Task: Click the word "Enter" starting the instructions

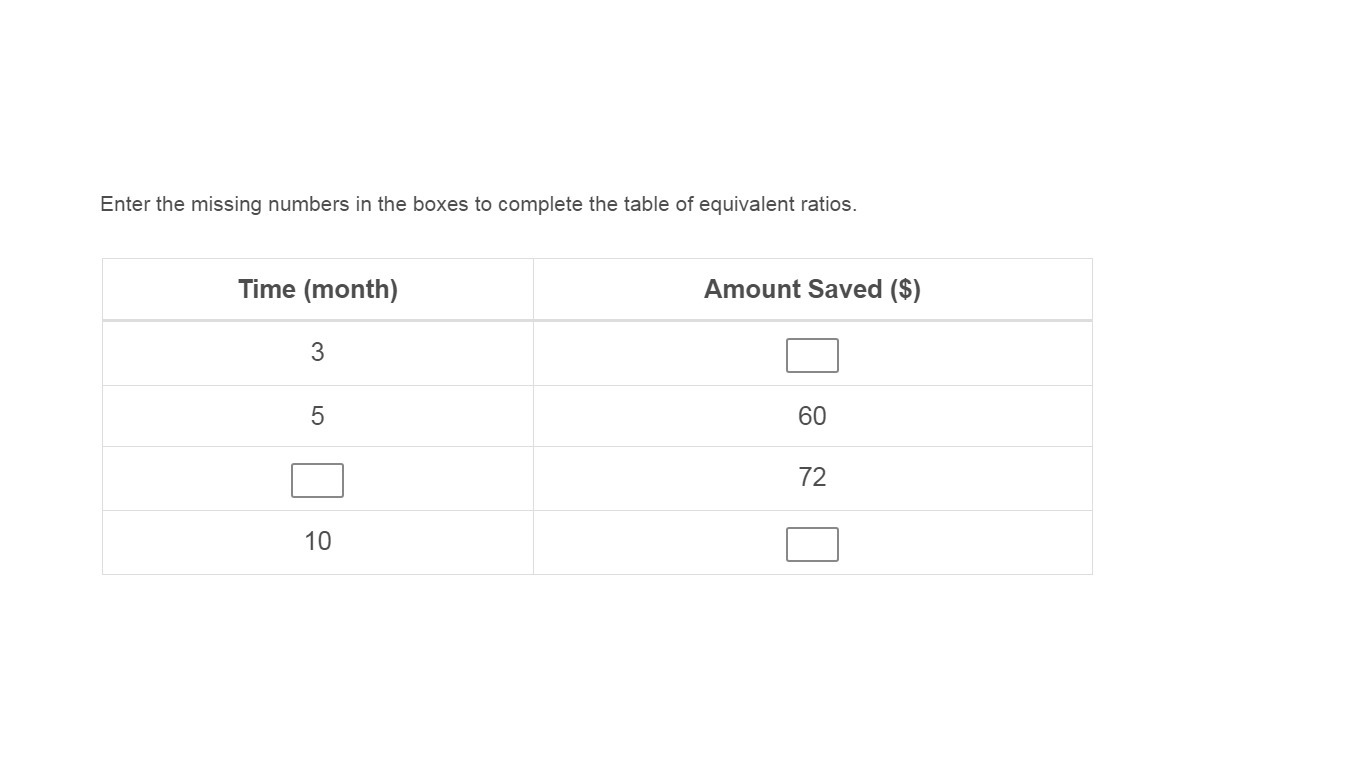Action: pos(125,204)
